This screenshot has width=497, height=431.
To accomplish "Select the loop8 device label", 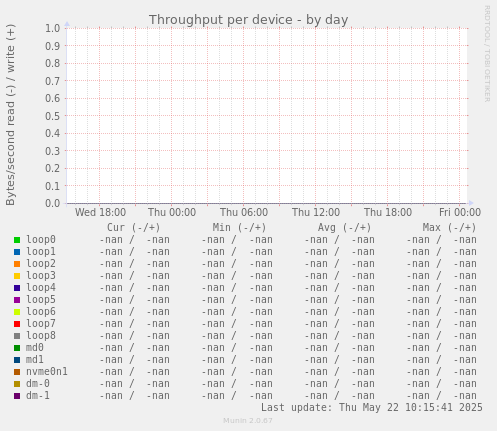I will click(x=41, y=336).
